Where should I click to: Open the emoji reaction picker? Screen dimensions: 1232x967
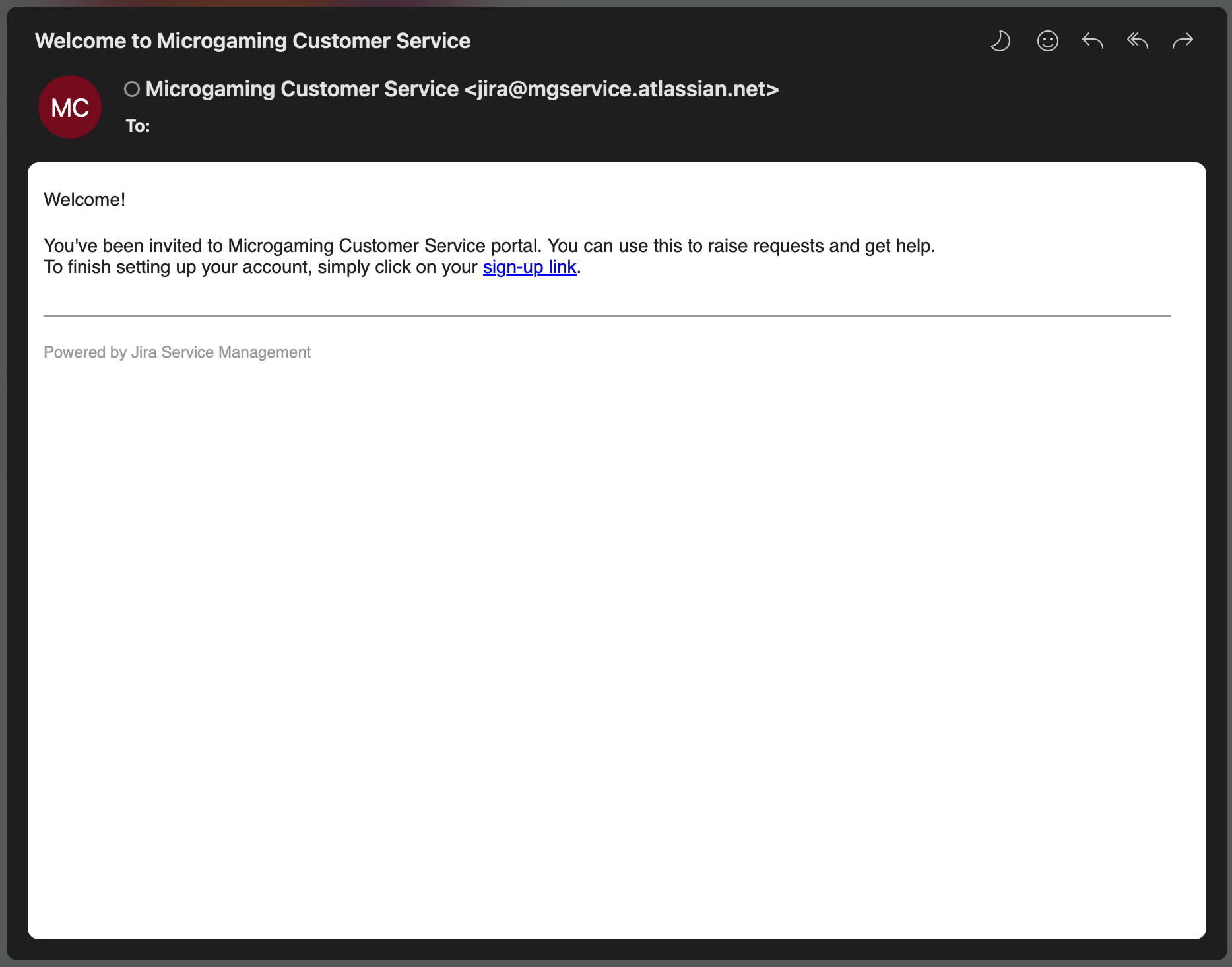point(1047,41)
